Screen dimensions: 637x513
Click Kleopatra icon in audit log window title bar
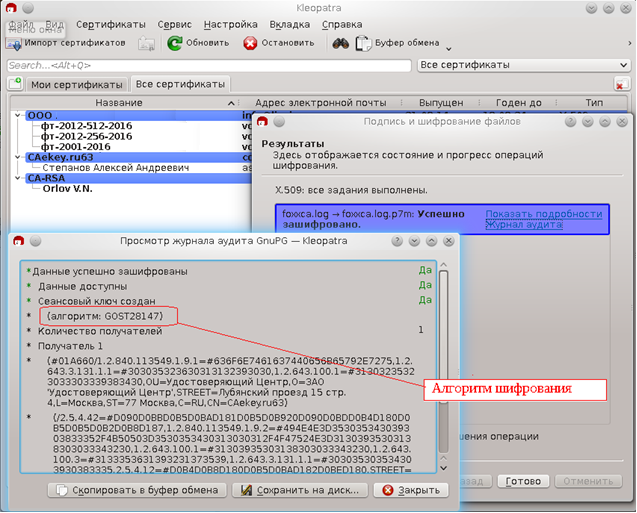(x=19, y=241)
